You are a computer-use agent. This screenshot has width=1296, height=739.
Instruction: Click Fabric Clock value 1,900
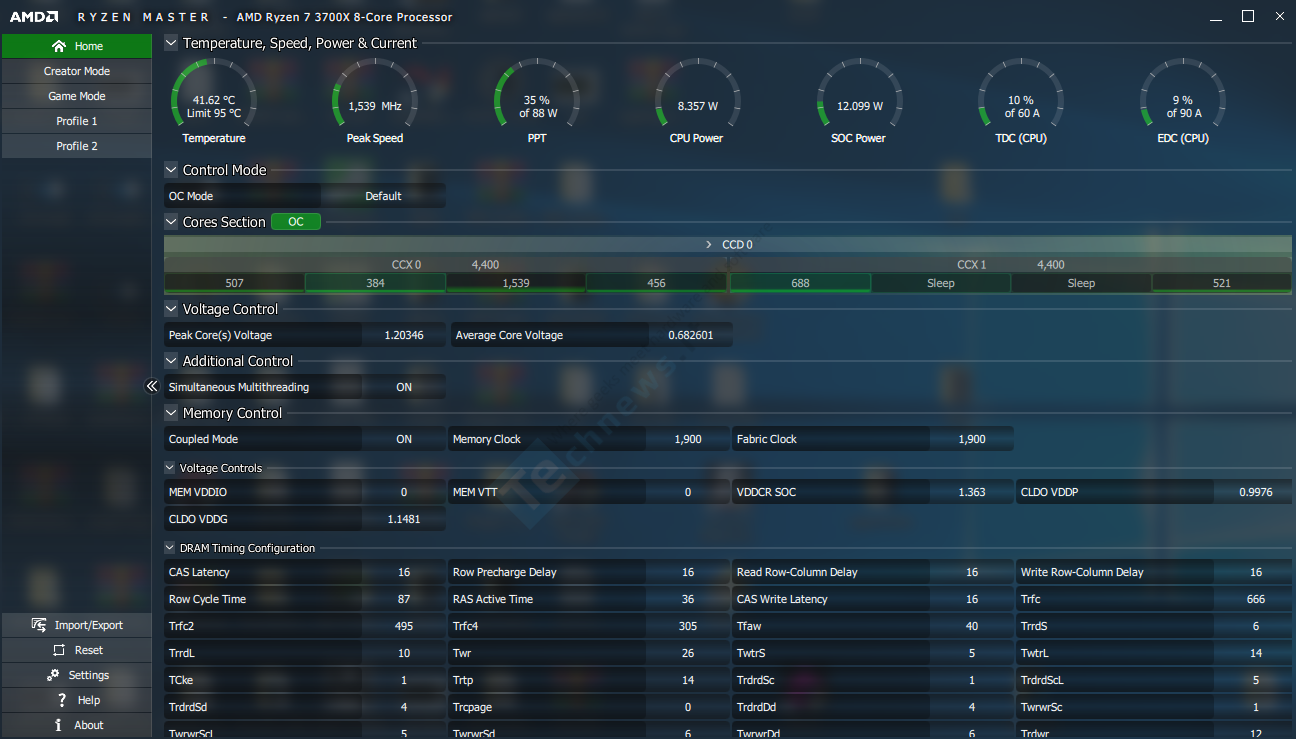[x=972, y=439]
